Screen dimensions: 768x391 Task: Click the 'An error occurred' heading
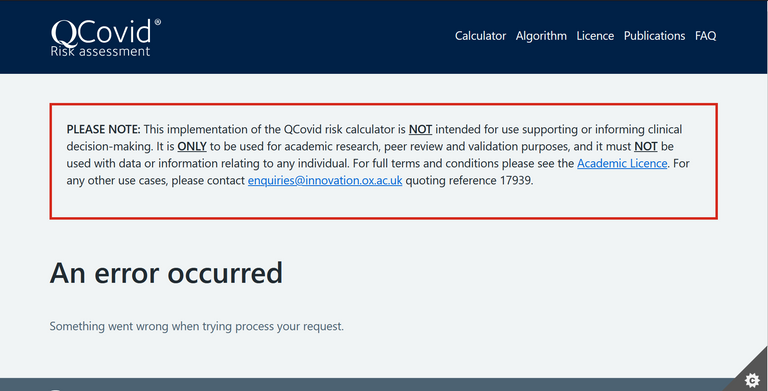166,272
